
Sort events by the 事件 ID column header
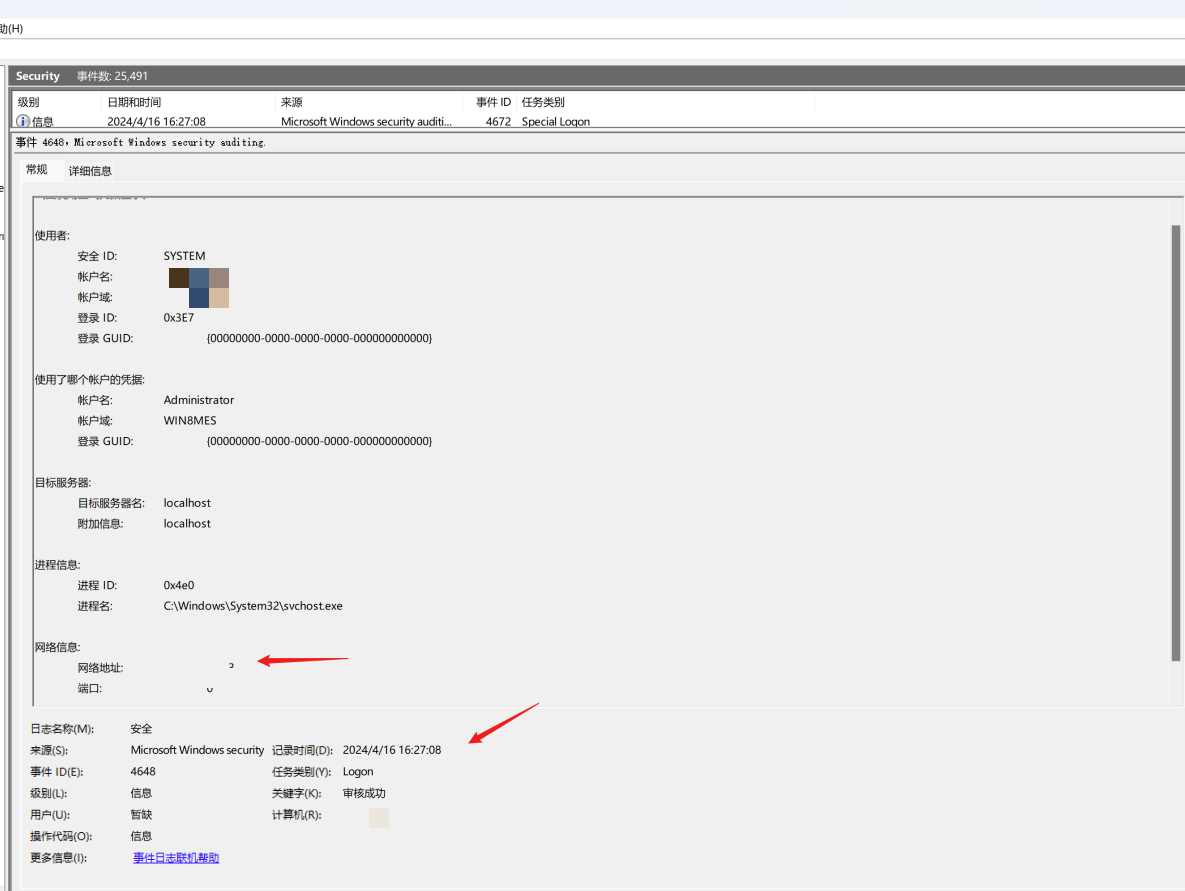pos(493,102)
